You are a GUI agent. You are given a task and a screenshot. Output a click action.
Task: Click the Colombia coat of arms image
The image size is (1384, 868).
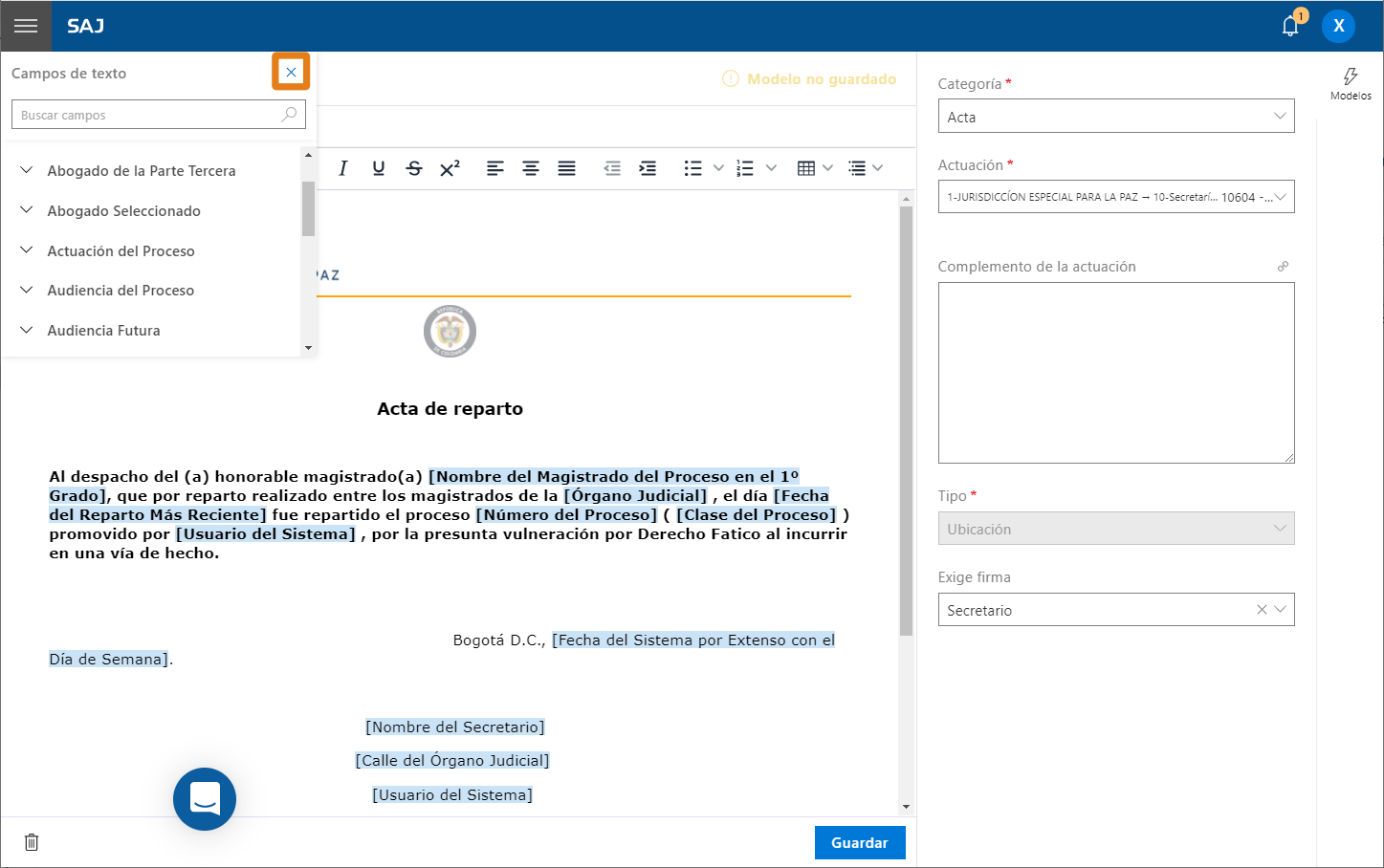(x=450, y=332)
